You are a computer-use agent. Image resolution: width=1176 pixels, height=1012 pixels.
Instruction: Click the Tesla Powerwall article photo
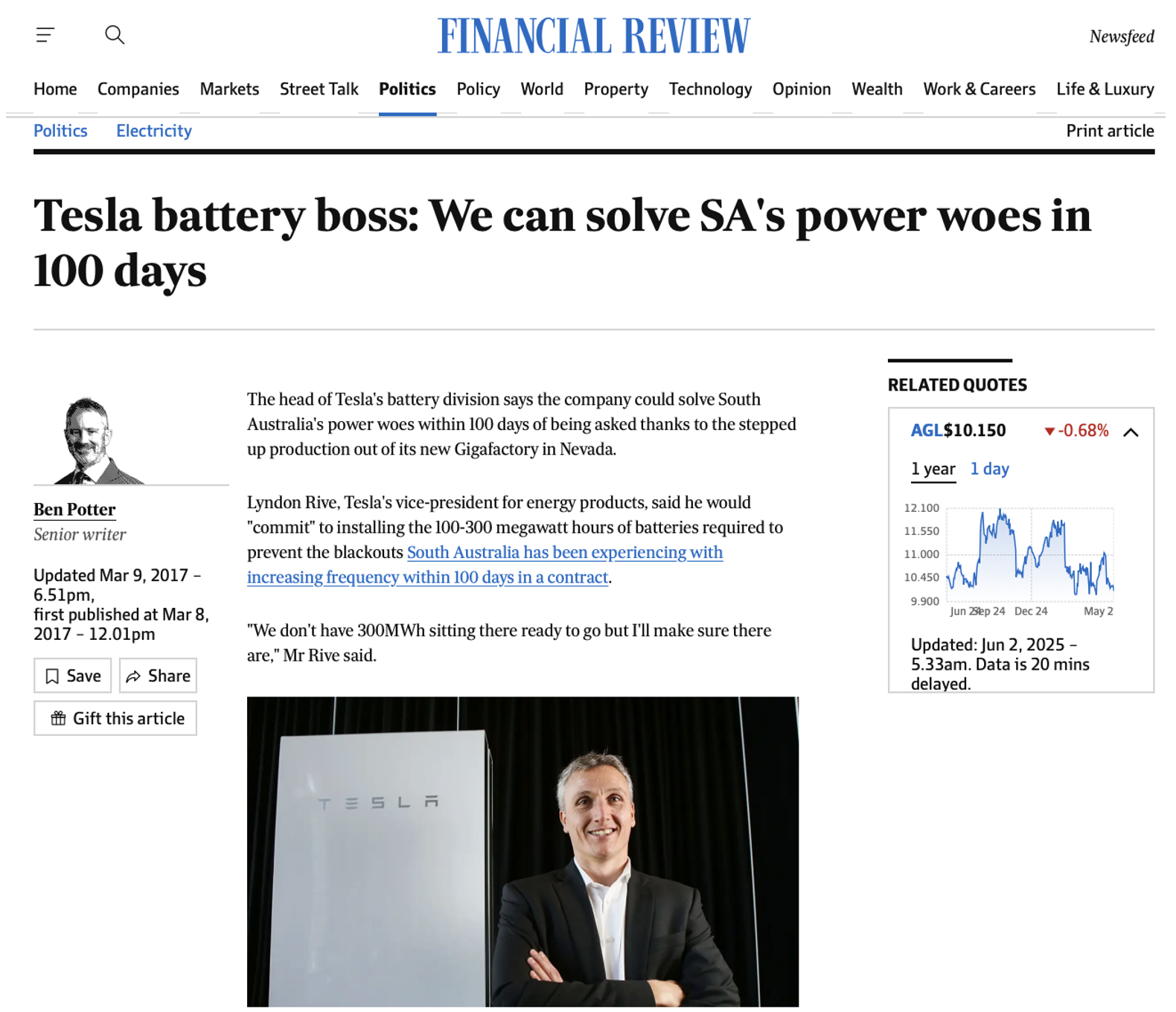pyautogui.click(x=523, y=851)
